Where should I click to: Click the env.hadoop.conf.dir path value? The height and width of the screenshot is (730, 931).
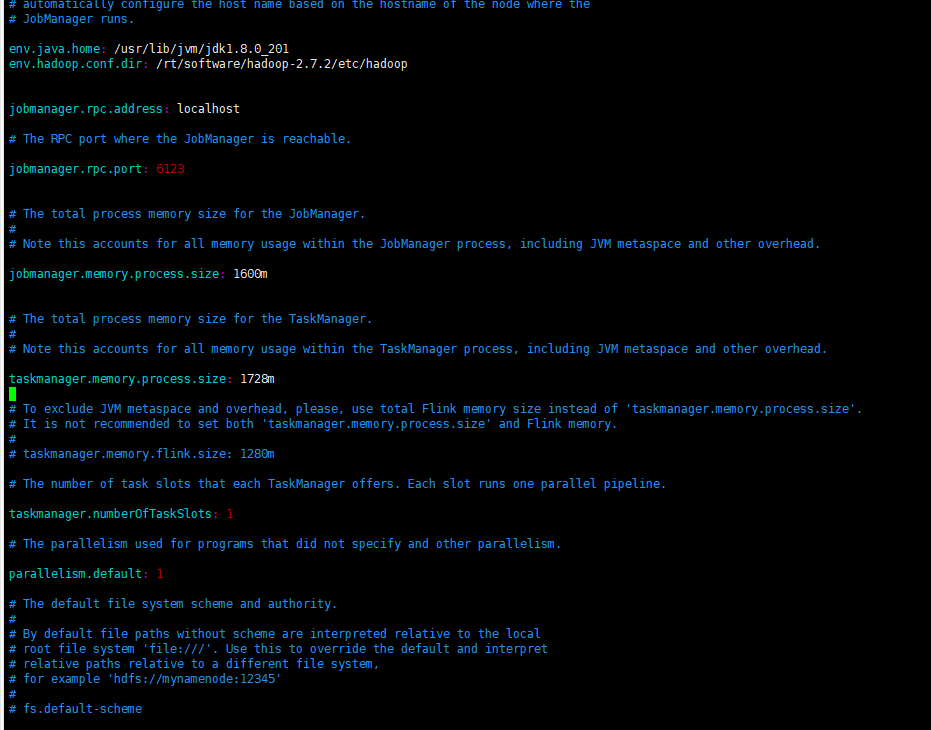(x=280, y=63)
